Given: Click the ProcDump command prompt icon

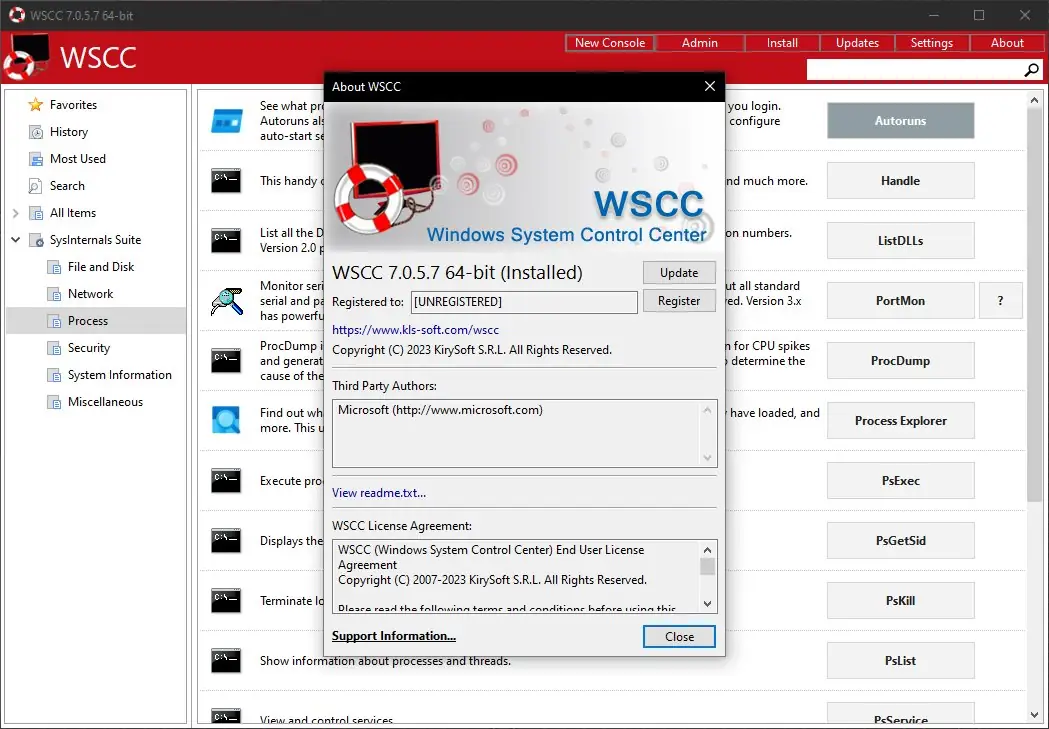Looking at the screenshot, I should tap(226, 360).
